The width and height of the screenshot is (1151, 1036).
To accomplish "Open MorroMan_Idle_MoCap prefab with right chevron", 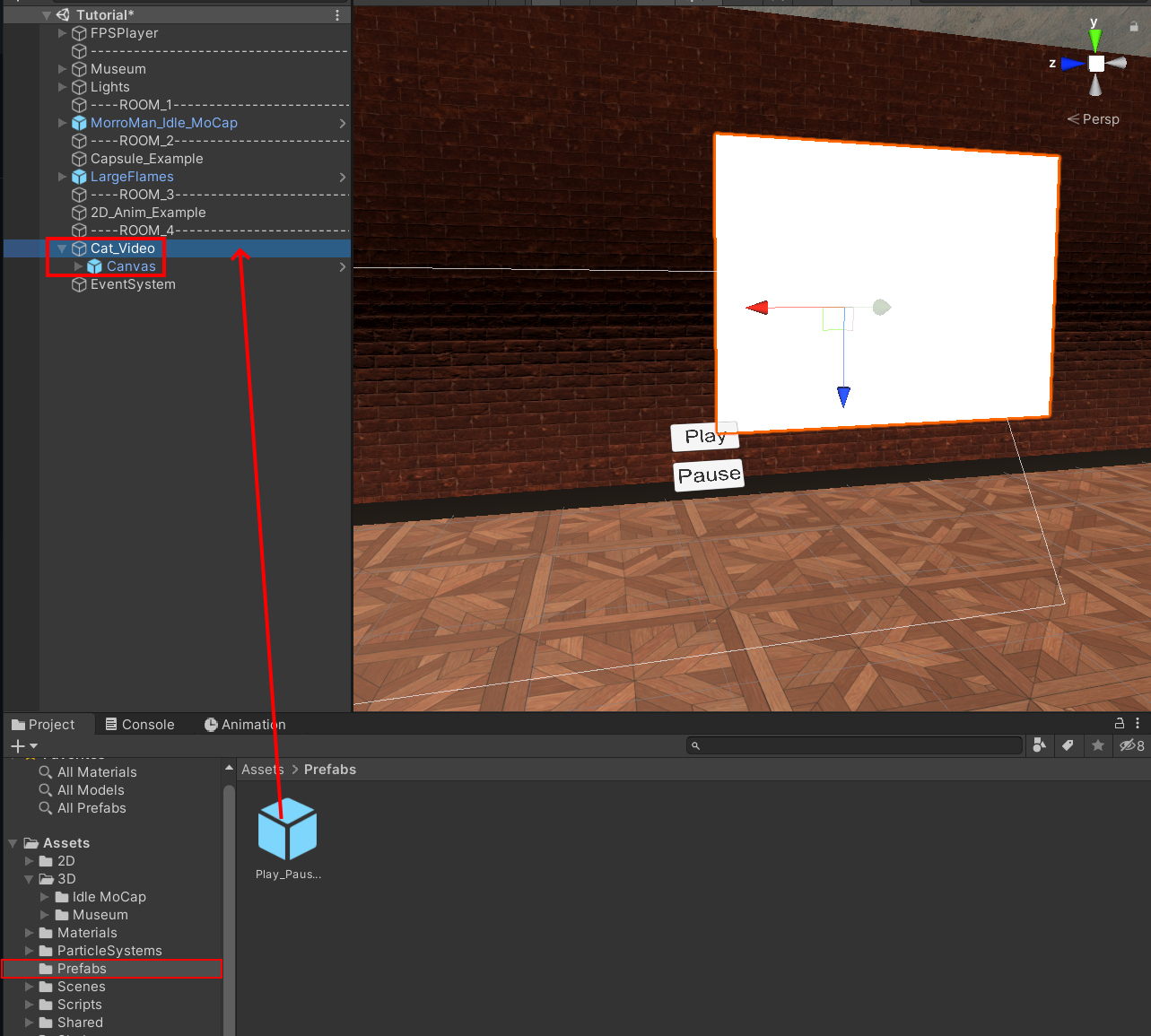I will tap(342, 123).
